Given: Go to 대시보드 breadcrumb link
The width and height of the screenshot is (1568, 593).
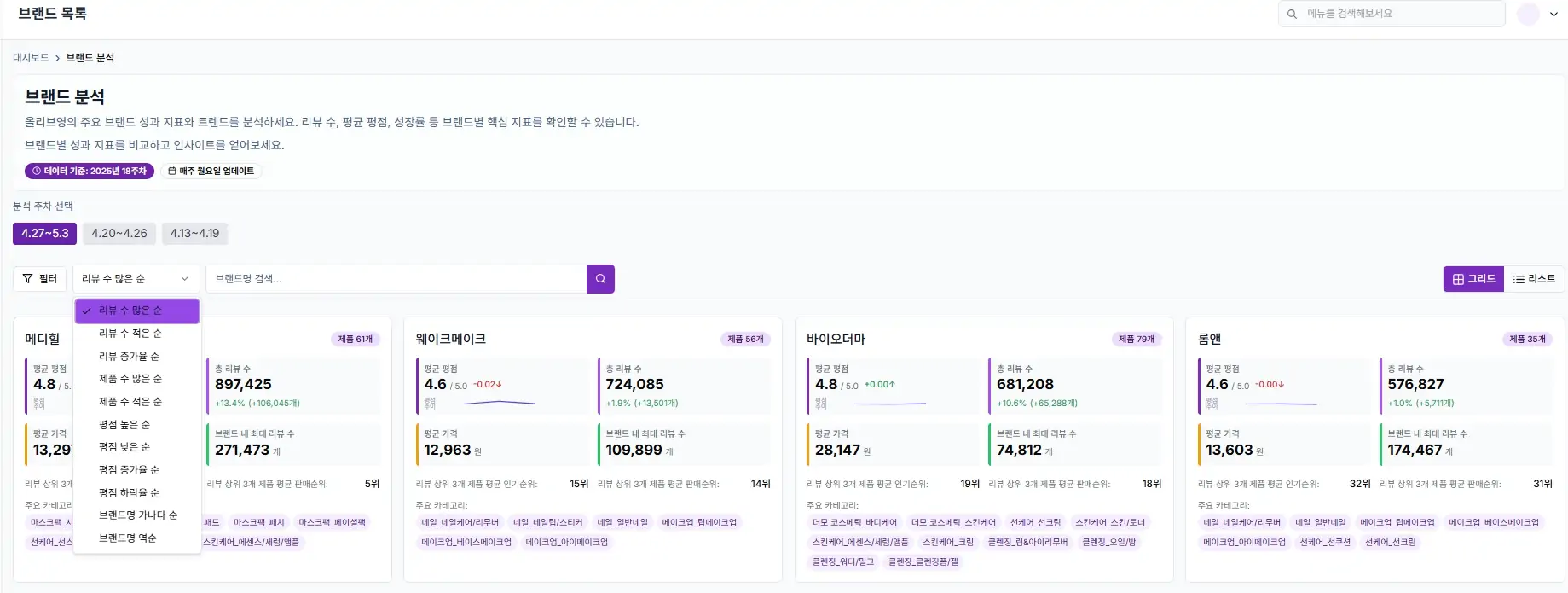Looking at the screenshot, I should tap(31, 58).
